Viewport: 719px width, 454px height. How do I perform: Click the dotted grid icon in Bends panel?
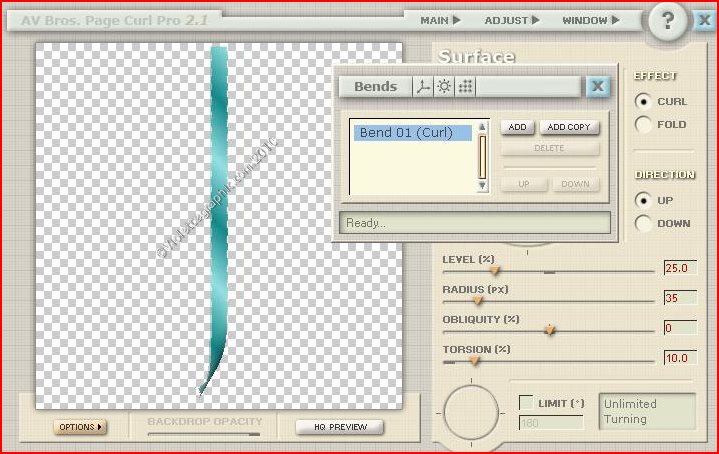pos(465,87)
